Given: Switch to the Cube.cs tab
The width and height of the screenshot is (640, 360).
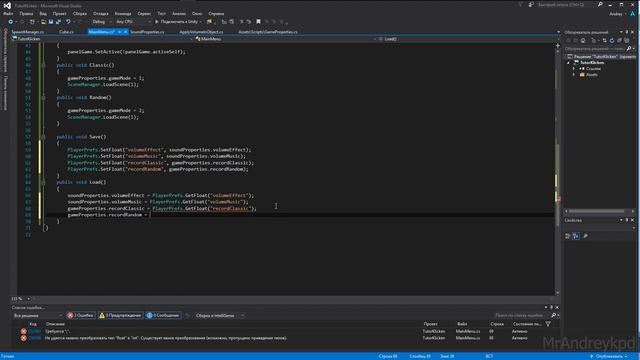Looking at the screenshot, I should click(66, 32).
